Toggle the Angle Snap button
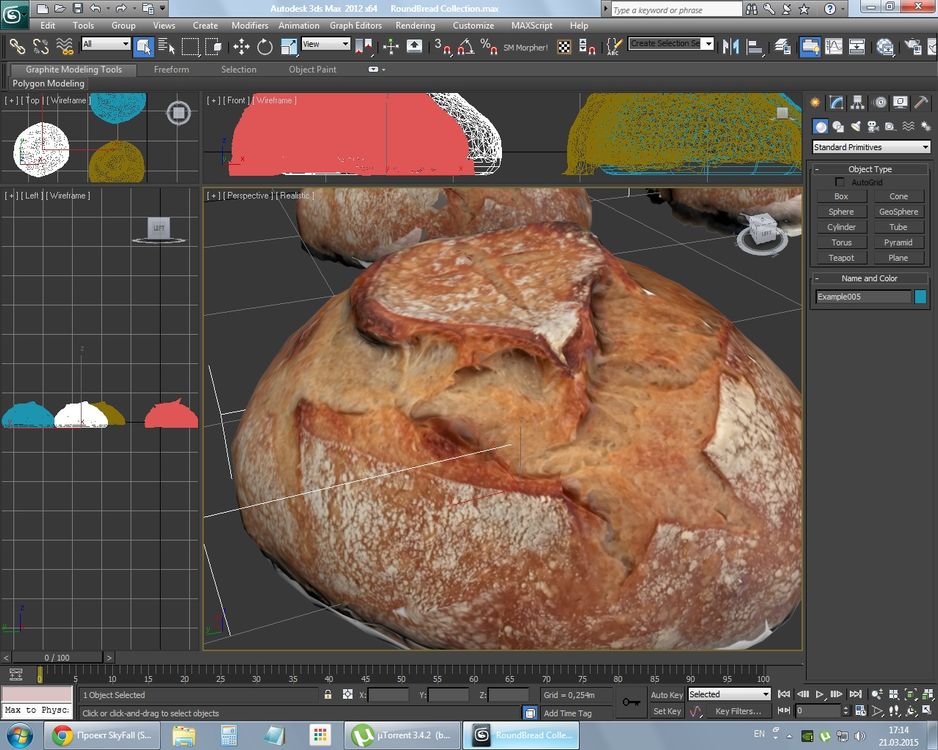 (x=465, y=46)
